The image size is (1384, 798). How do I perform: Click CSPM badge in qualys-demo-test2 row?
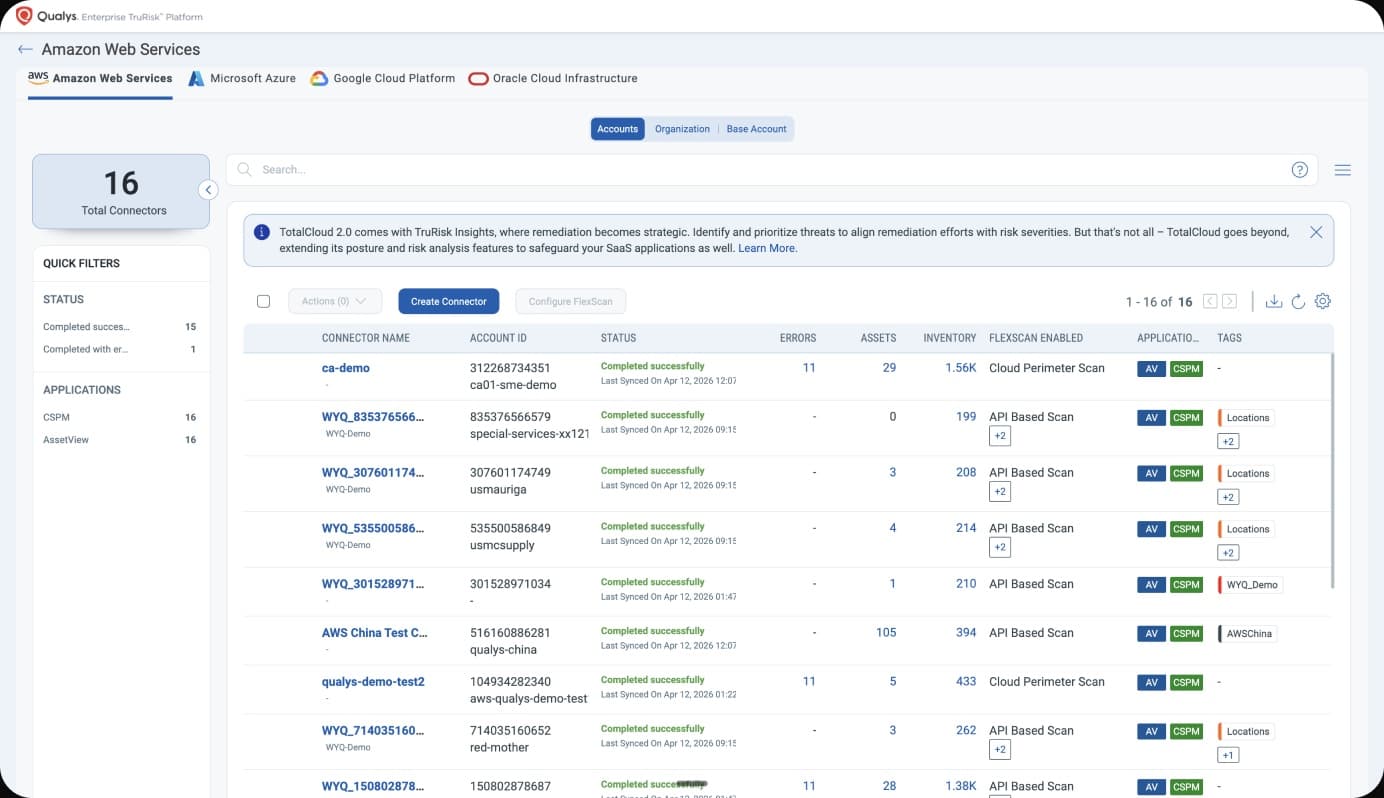pyautogui.click(x=1186, y=683)
